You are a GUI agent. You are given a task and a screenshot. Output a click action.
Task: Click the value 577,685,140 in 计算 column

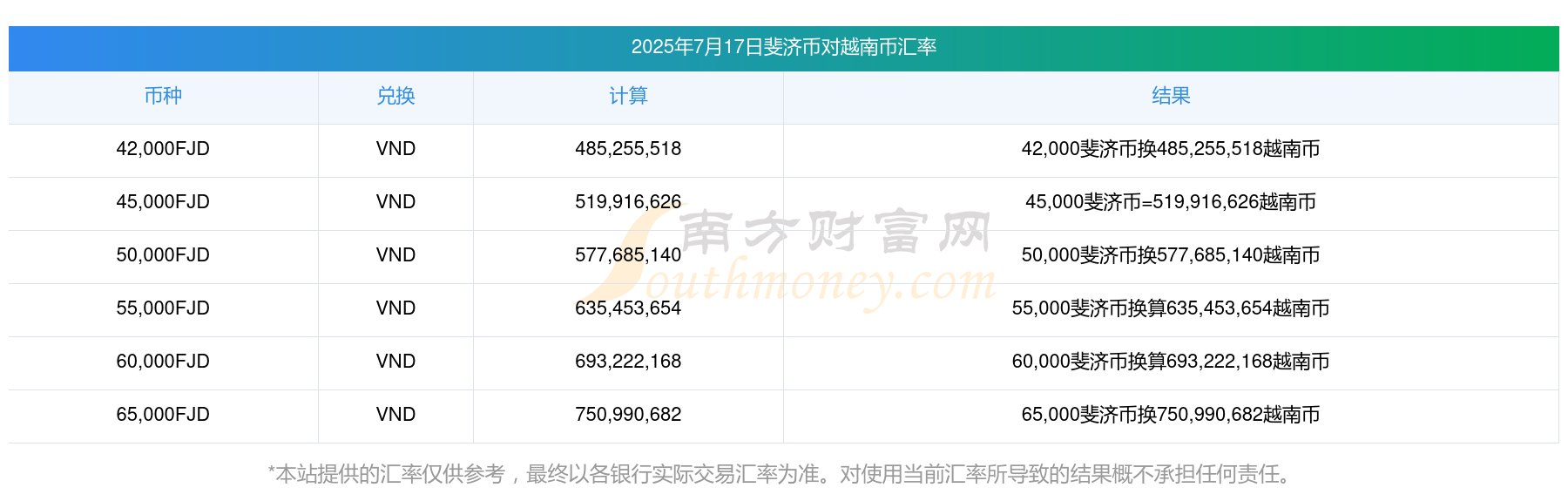tap(628, 255)
